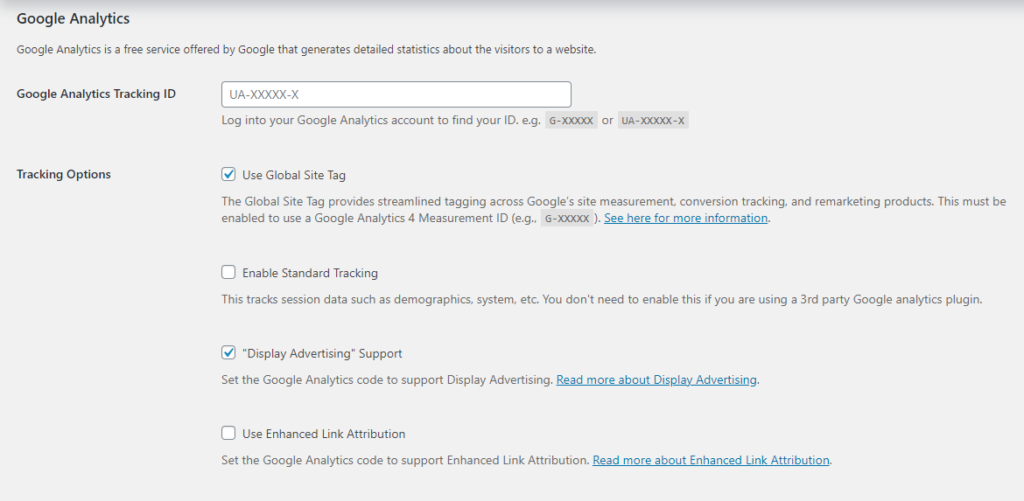
Task: Uncheck the Use Global Site Tag checkbox
Action: pos(229,174)
